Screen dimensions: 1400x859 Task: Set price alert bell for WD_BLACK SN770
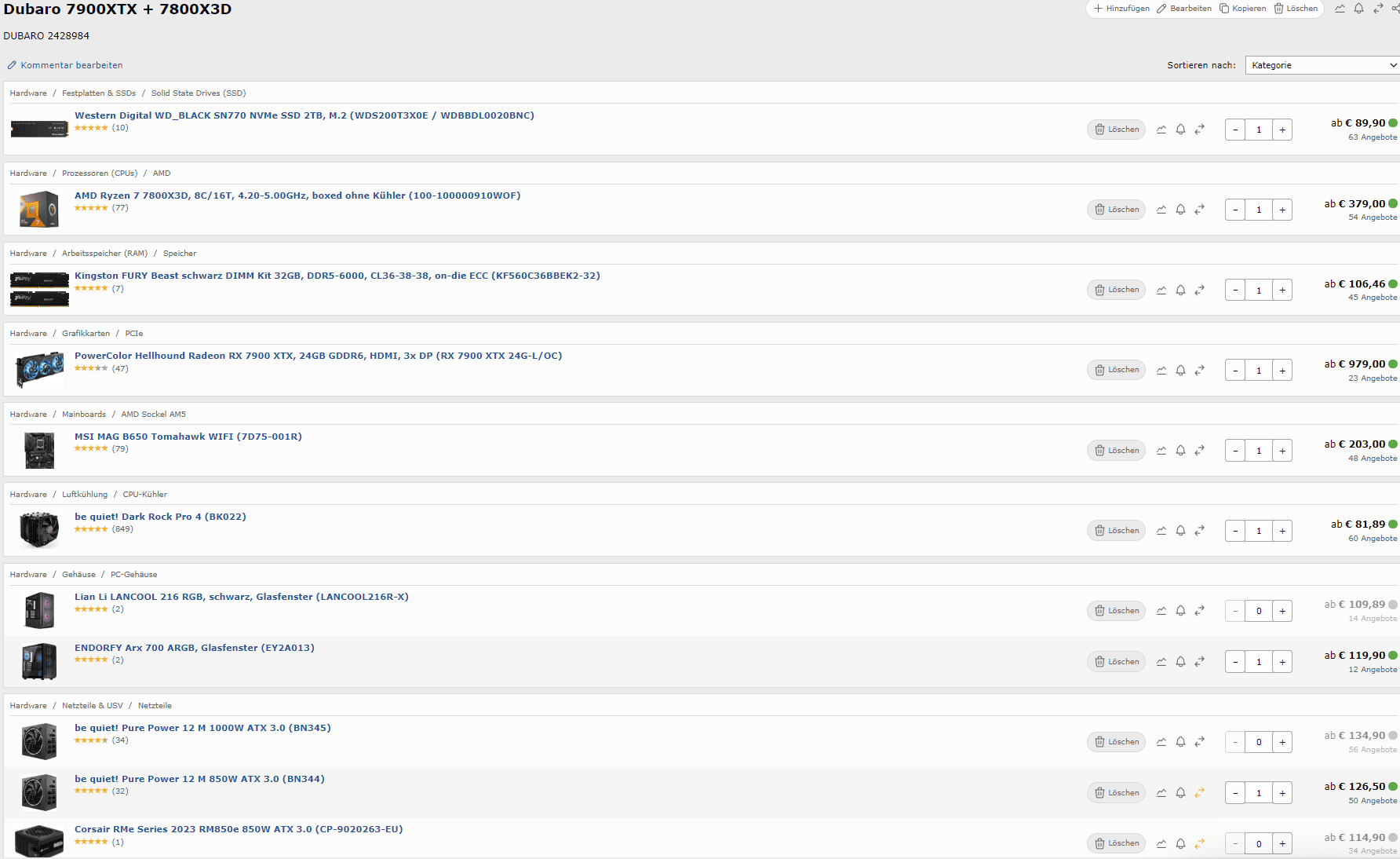(1180, 130)
